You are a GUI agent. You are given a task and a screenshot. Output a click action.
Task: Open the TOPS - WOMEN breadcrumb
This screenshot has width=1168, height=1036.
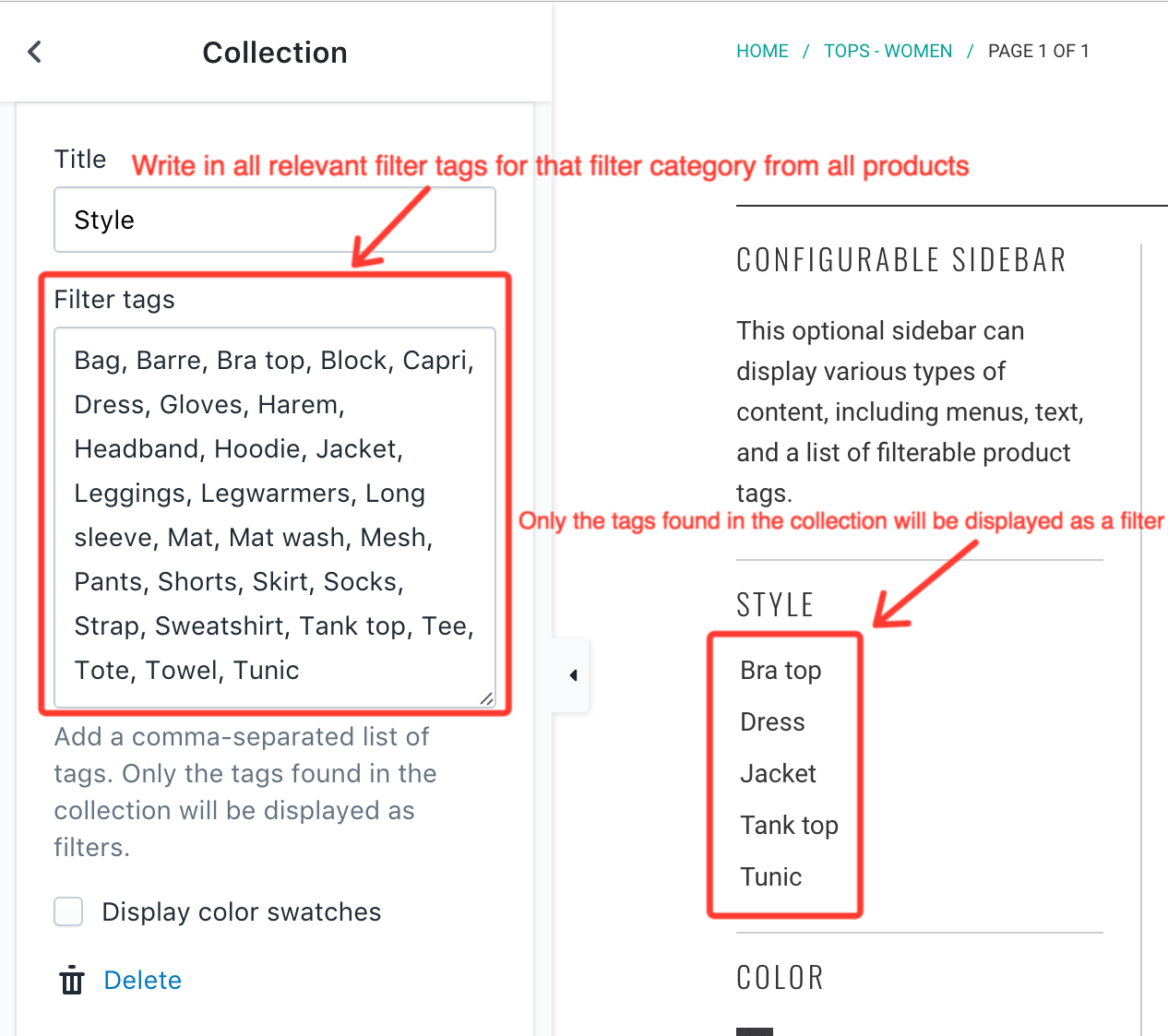tap(888, 52)
